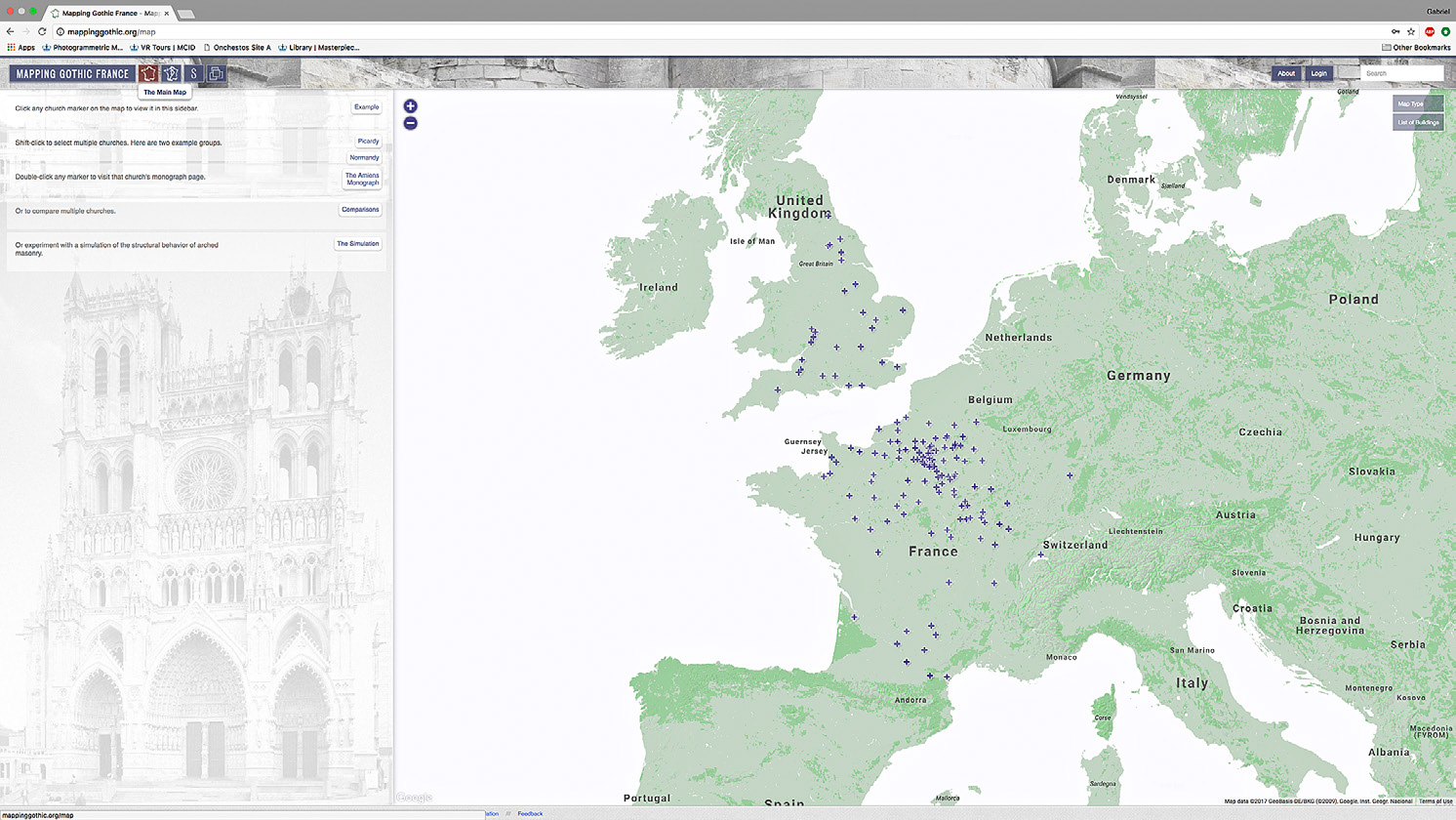The height and width of the screenshot is (820, 1456).
Task: Open the Comparisons page
Action: [360, 210]
